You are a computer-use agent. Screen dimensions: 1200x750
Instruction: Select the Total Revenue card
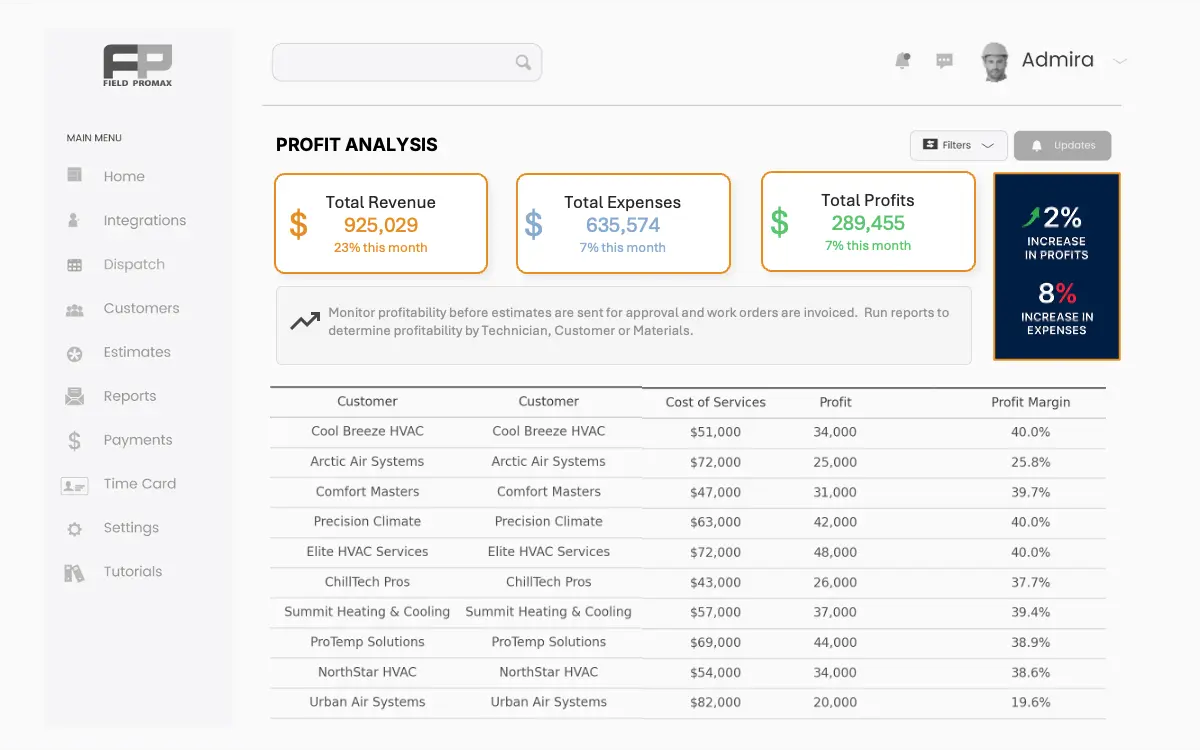coord(381,223)
